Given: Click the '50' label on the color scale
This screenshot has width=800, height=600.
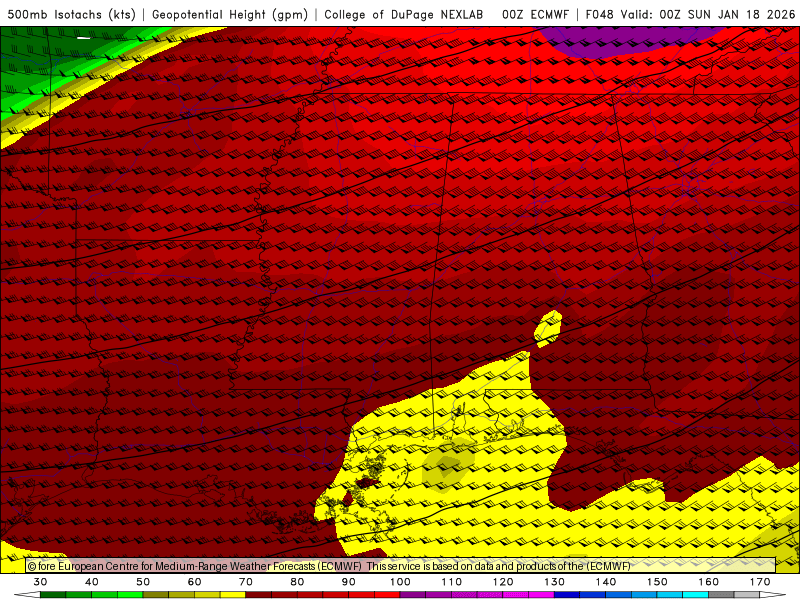Looking at the screenshot, I should (x=143, y=582).
